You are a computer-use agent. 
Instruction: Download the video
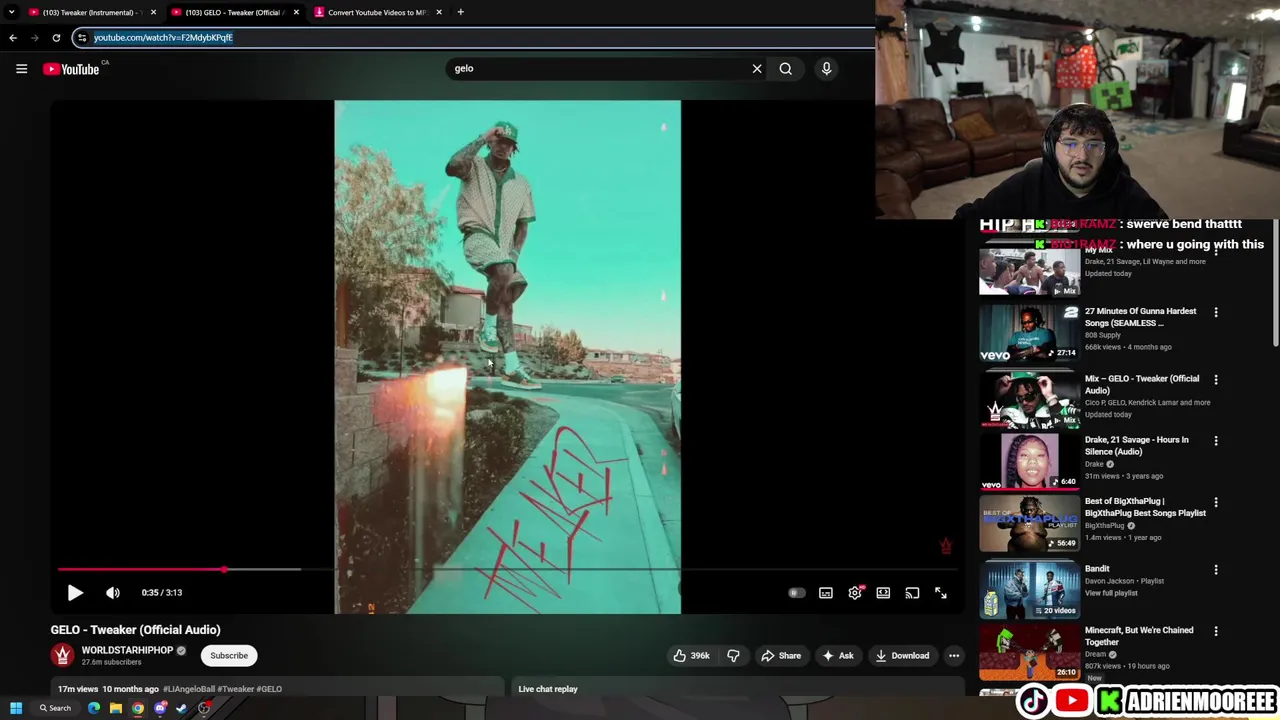coord(902,656)
